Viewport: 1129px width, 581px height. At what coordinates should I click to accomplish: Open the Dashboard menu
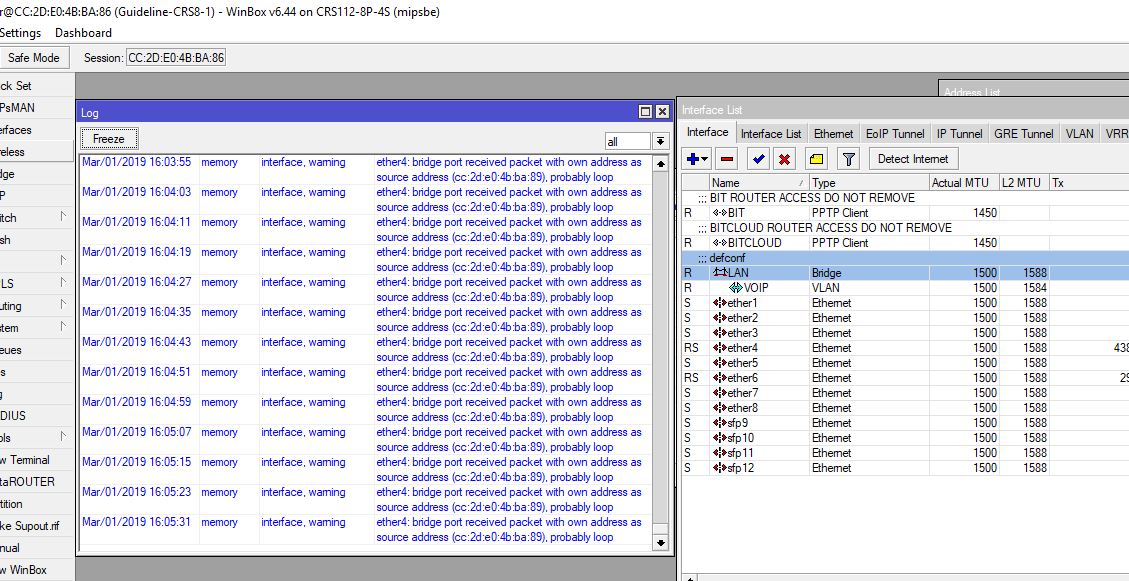[84, 33]
